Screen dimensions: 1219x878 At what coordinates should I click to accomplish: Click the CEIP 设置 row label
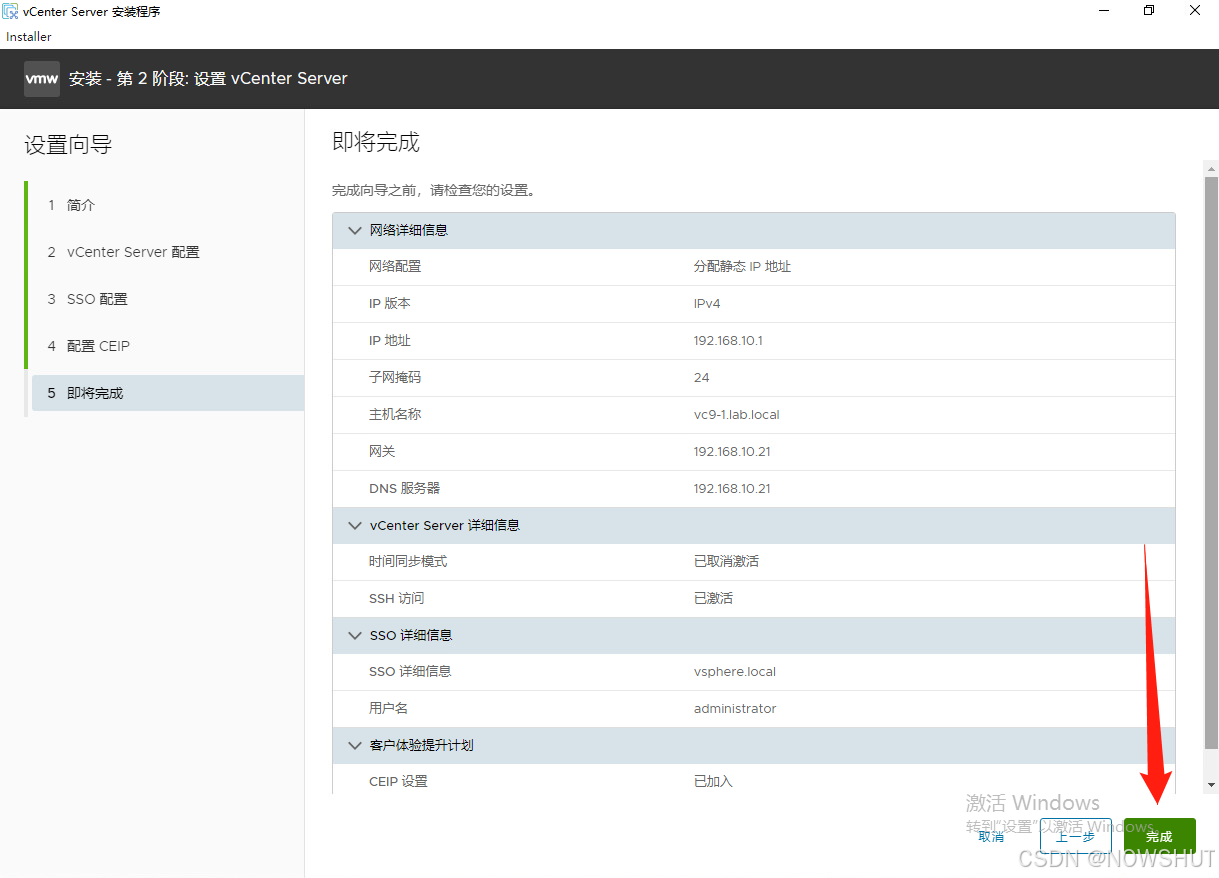(398, 782)
